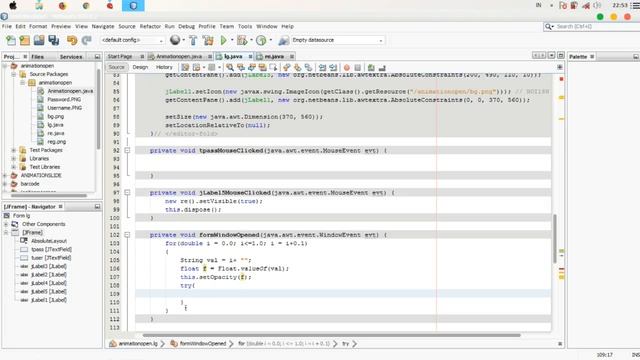Expand the Libraries tree node
This screenshot has width=640, height=360.
pyautogui.click(x=13, y=159)
